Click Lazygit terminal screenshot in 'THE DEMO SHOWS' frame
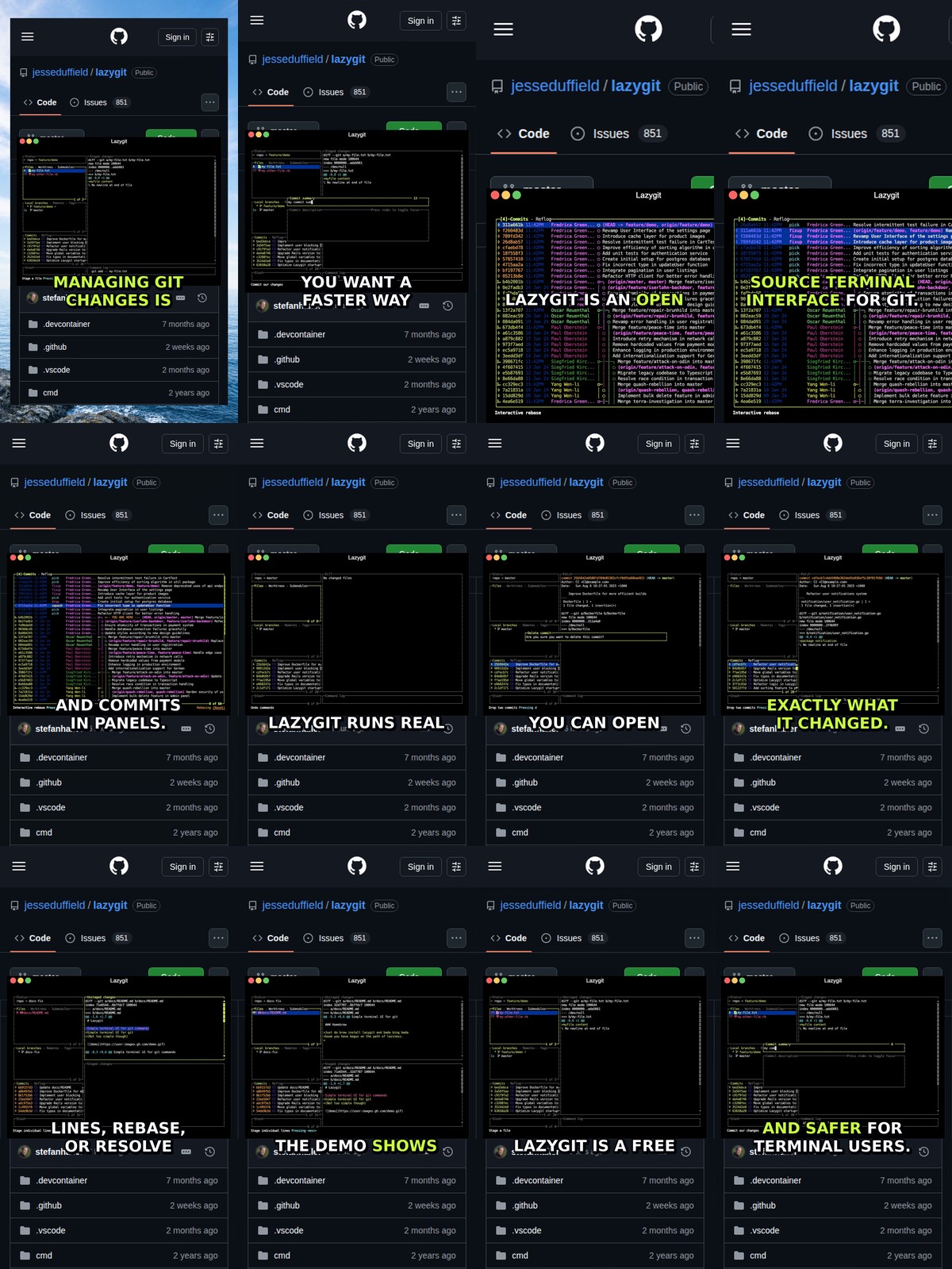952x1269 pixels. click(x=357, y=1056)
